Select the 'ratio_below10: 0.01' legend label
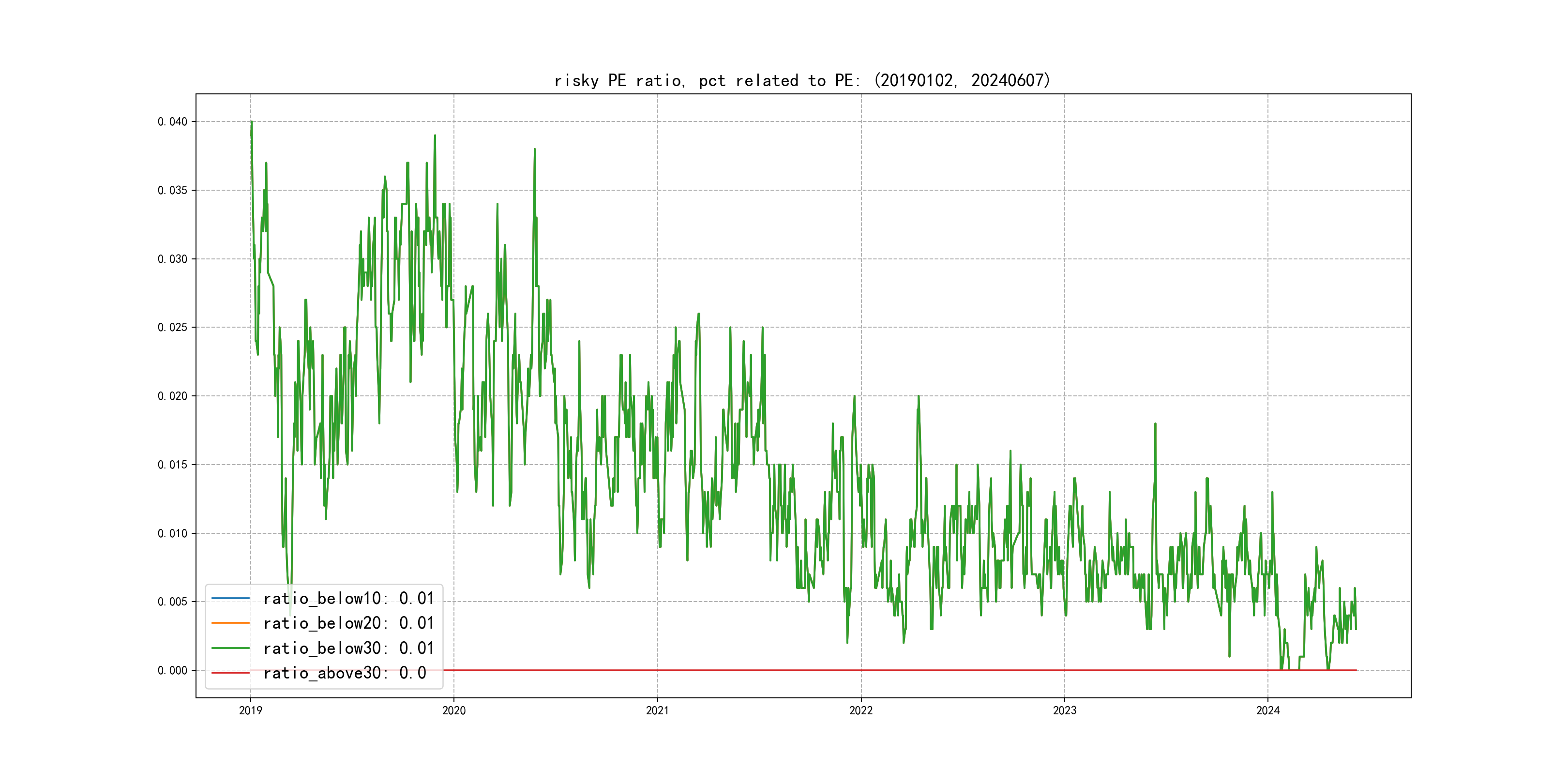This screenshot has height=784, width=1568. click(348, 598)
